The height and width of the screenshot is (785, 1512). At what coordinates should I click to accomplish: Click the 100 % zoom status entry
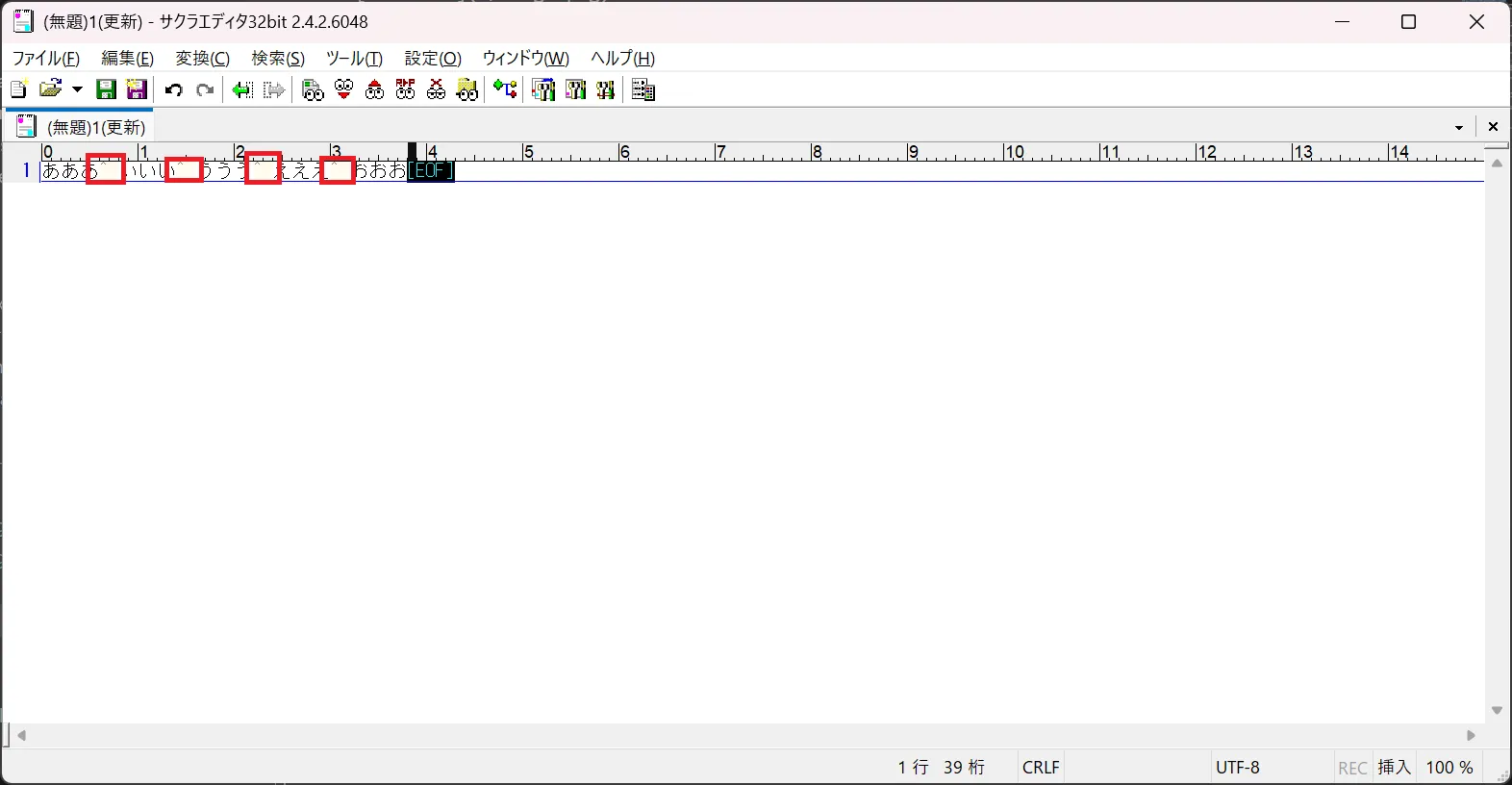(x=1449, y=767)
